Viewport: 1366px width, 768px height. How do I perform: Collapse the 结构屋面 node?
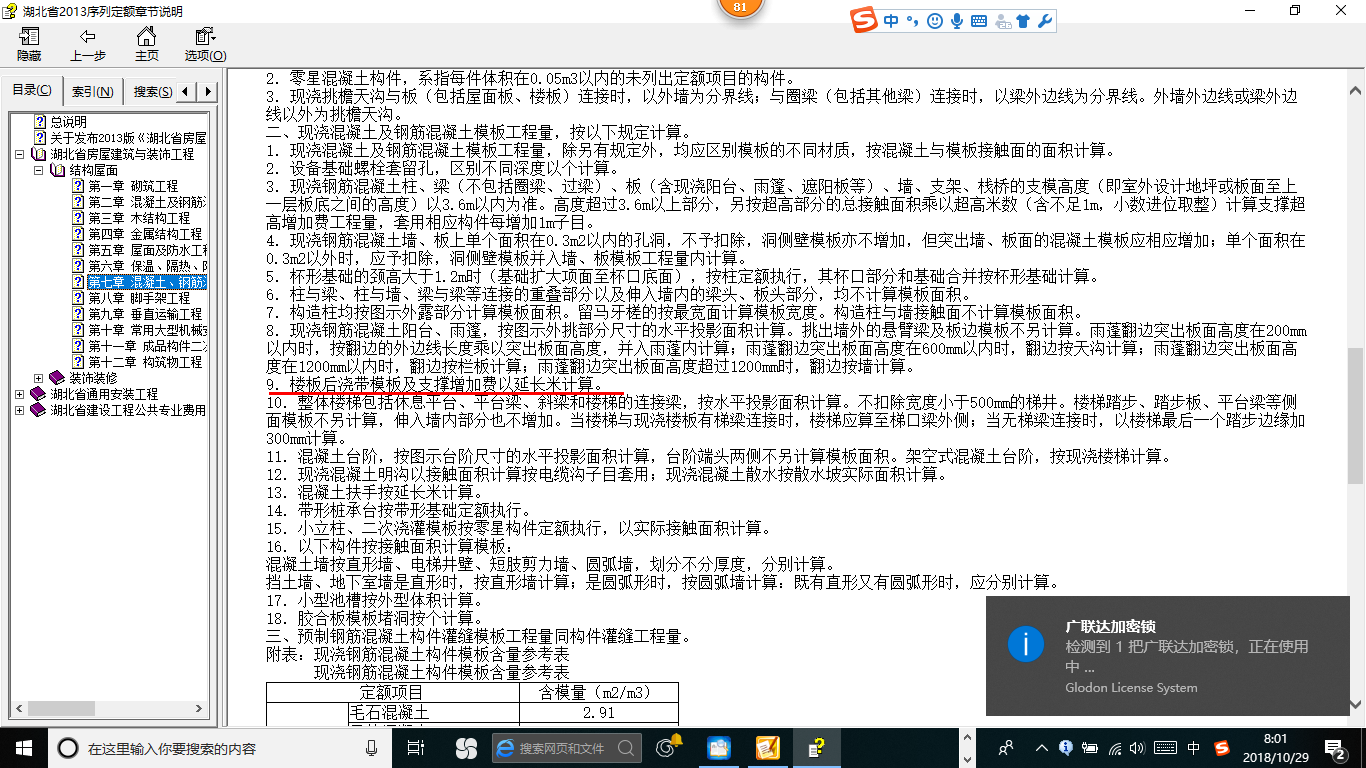tap(40, 170)
